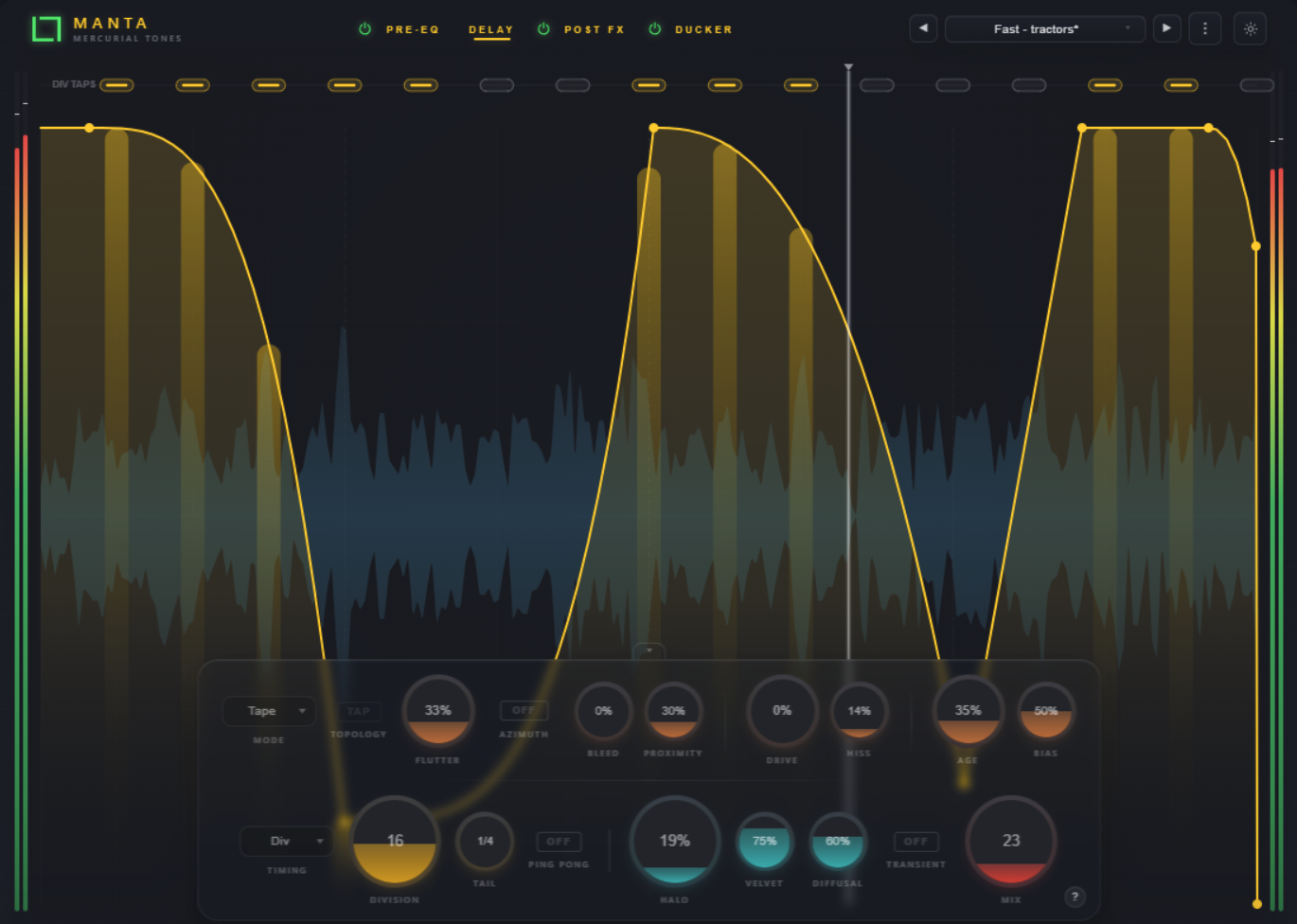Enable the Transient toggle
This screenshot has height=924, width=1297.
coord(915,841)
